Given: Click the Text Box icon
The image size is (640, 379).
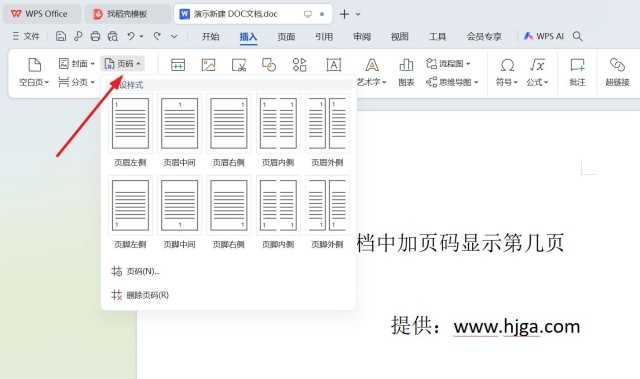Looking at the screenshot, I should (333, 65).
